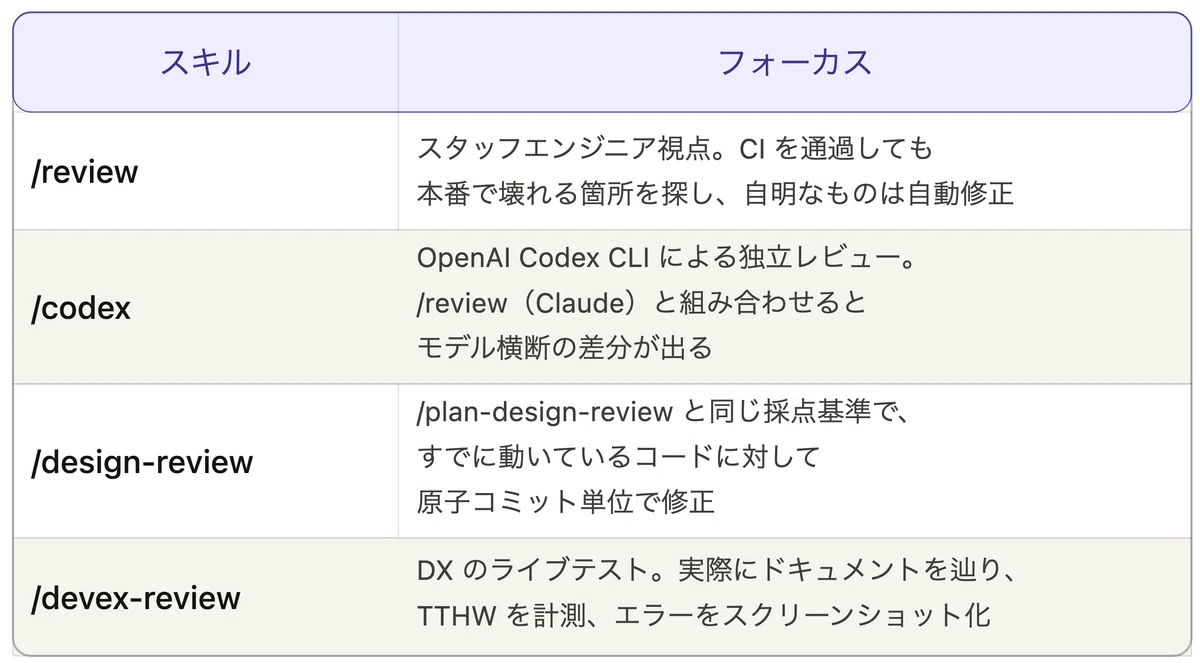Image resolution: width=1200 pixels, height=663 pixels.
Task: Click the line /review（Claude）と組み合わせると
Action: pyautogui.click(x=642, y=302)
